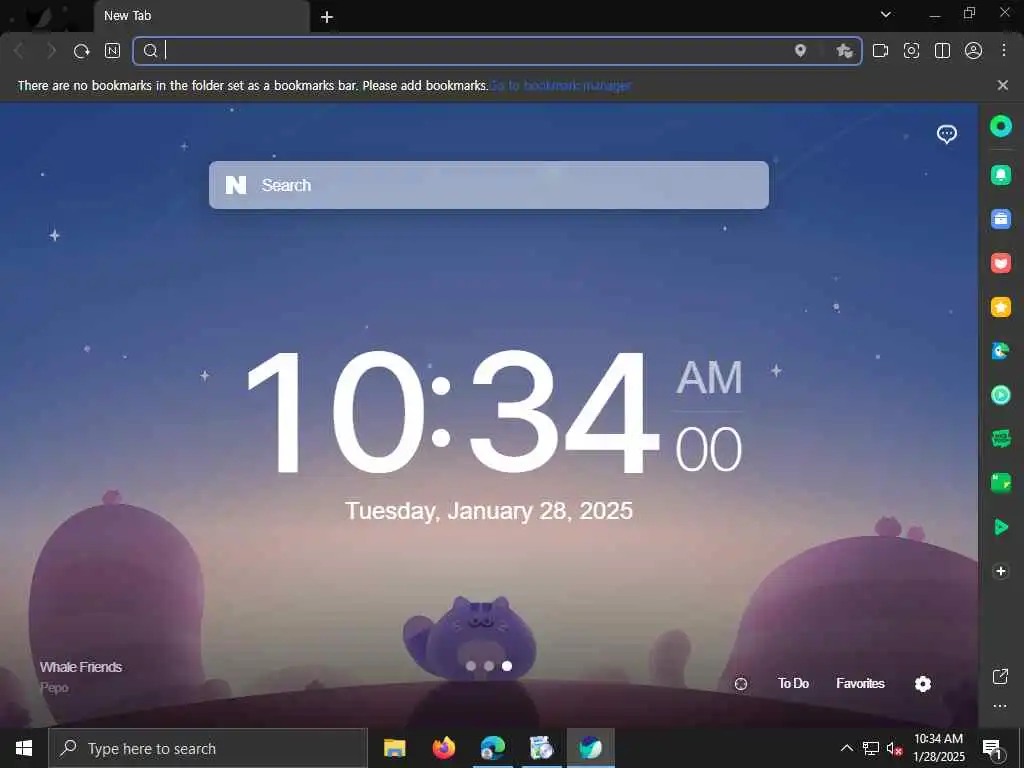Viewport: 1024px width, 768px height.
Task: Select the third wallpaper page dot
Action: coord(507,666)
